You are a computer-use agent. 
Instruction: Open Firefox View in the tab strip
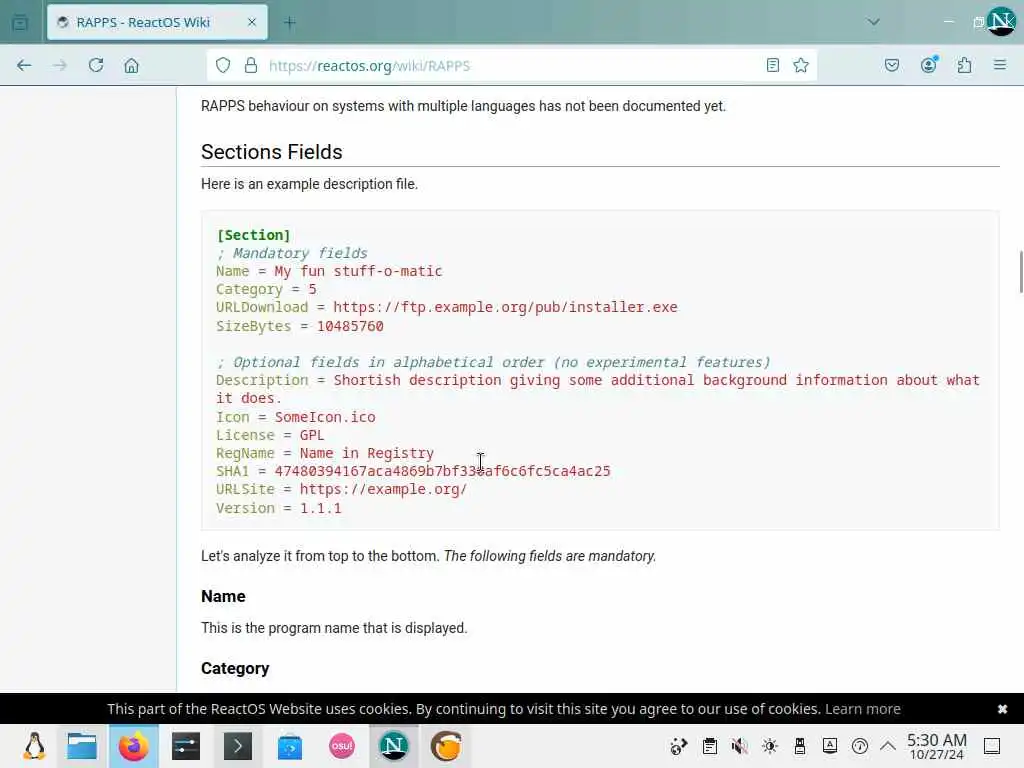20,23
